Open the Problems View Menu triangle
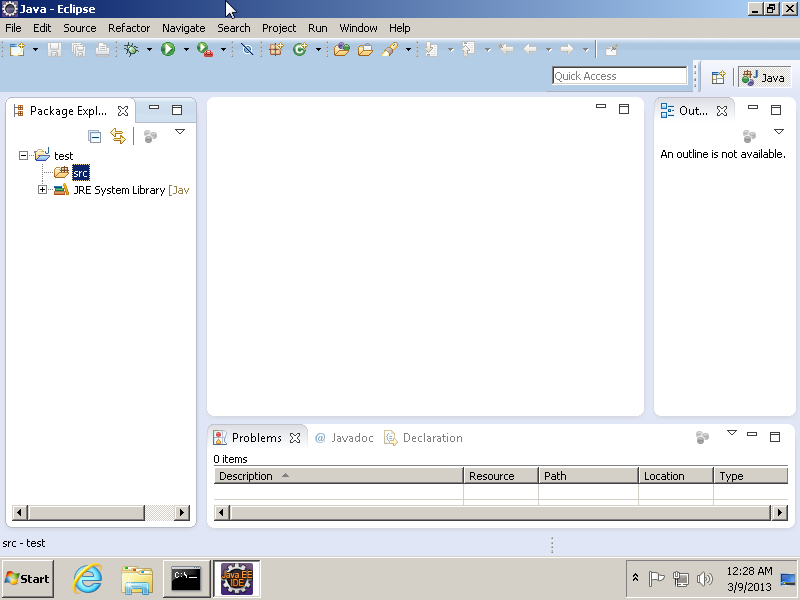Viewport: 800px width, 600px height. [x=732, y=433]
